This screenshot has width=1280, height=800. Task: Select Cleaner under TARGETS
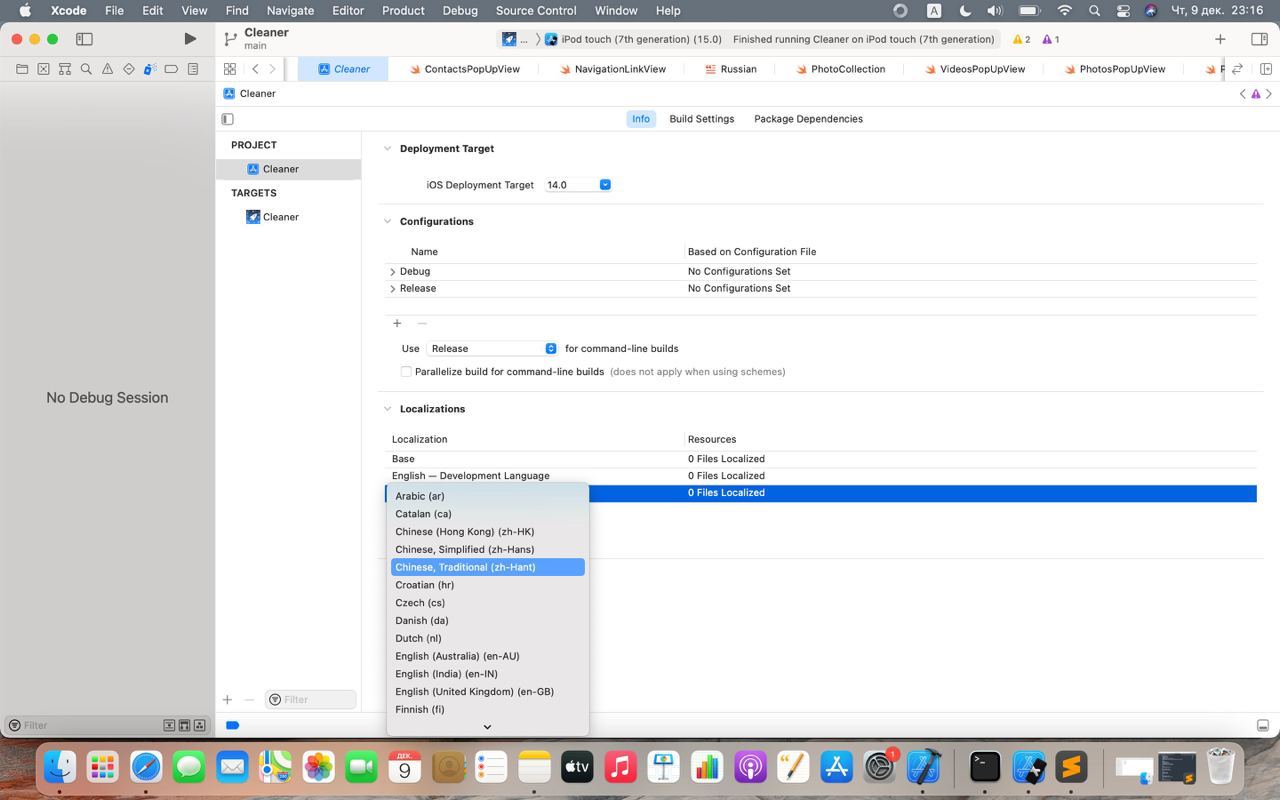pyautogui.click(x=289, y=217)
